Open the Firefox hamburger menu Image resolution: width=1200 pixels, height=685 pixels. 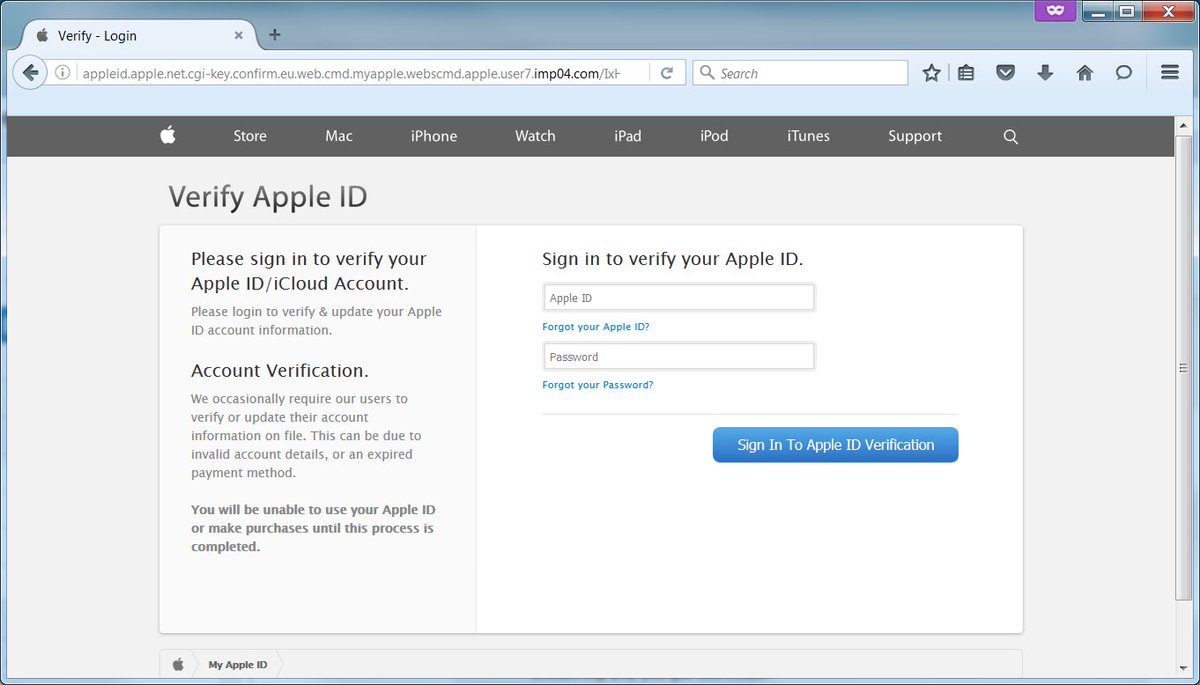(x=1170, y=73)
